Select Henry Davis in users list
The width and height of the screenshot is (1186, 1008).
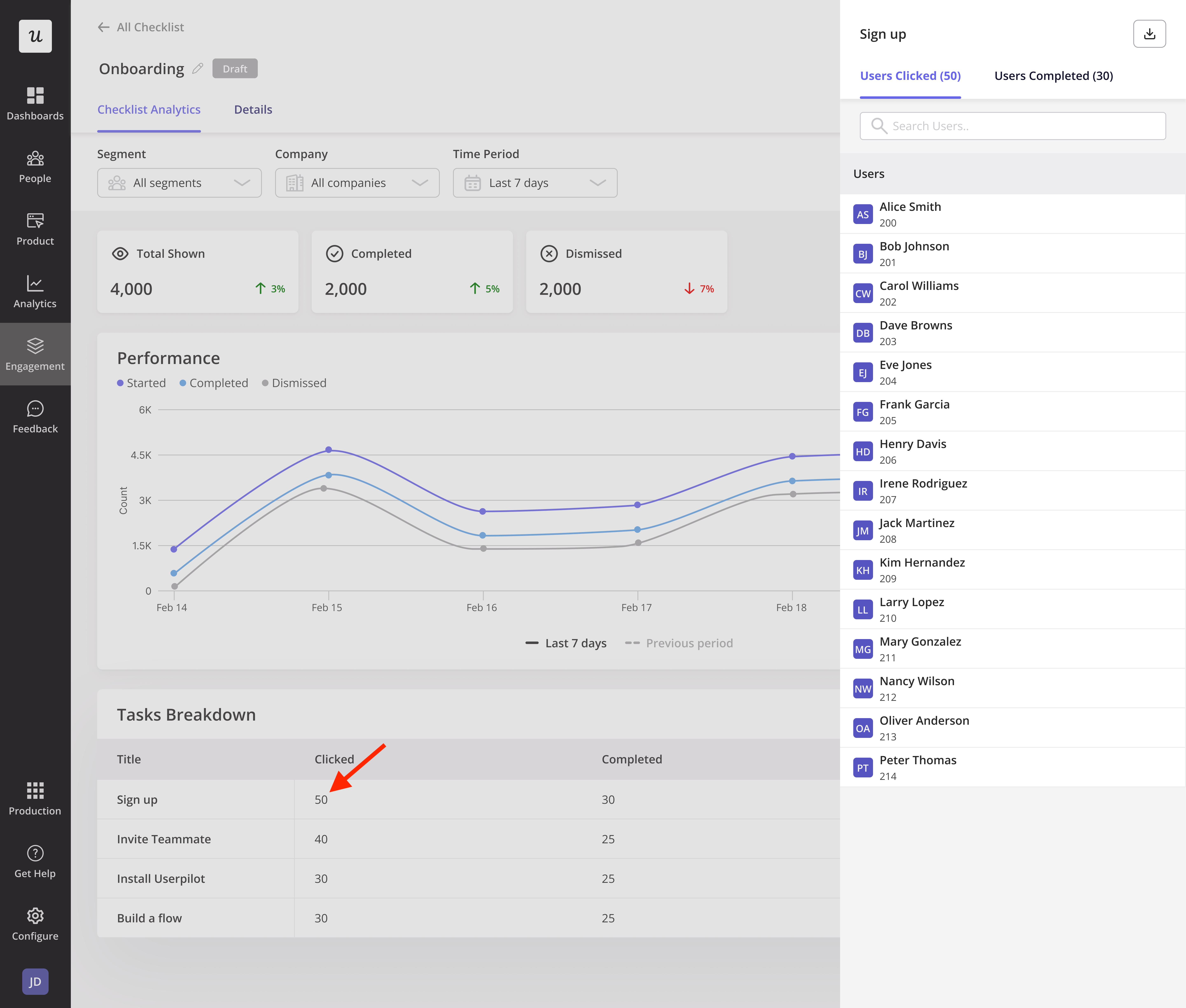click(x=1013, y=451)
